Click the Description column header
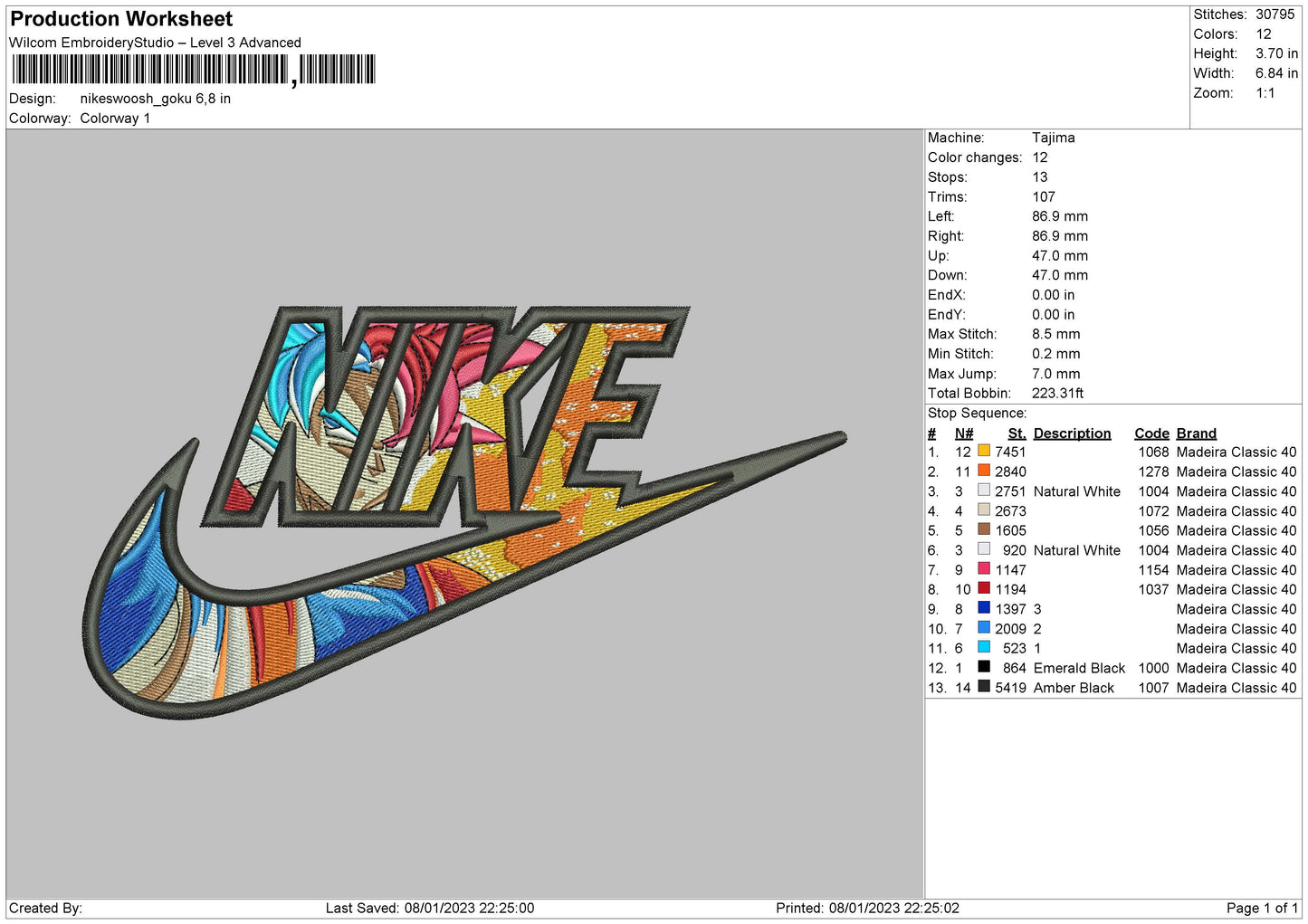The image size is (1308, 924). point(1072,433)
